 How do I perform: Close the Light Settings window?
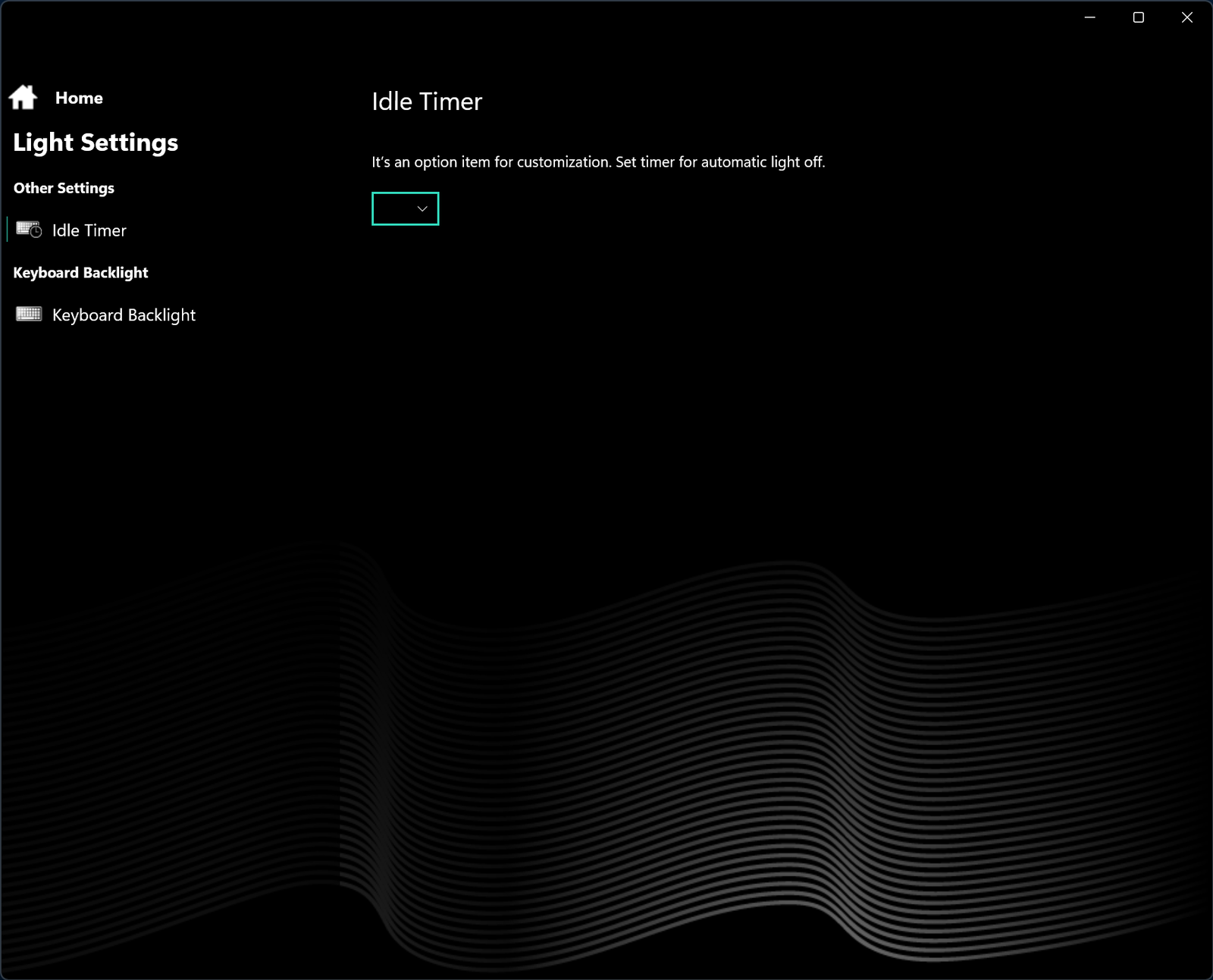pos(1187,17)
